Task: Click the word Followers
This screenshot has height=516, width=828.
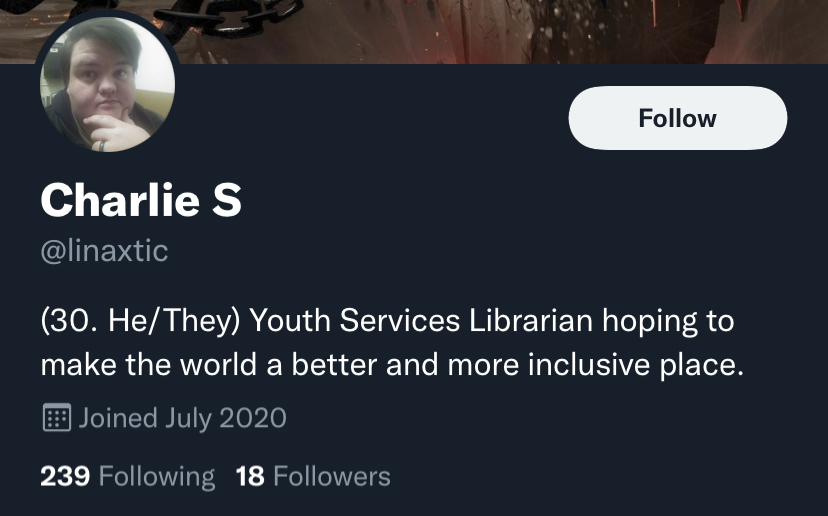Action: (x=332, y=476)
